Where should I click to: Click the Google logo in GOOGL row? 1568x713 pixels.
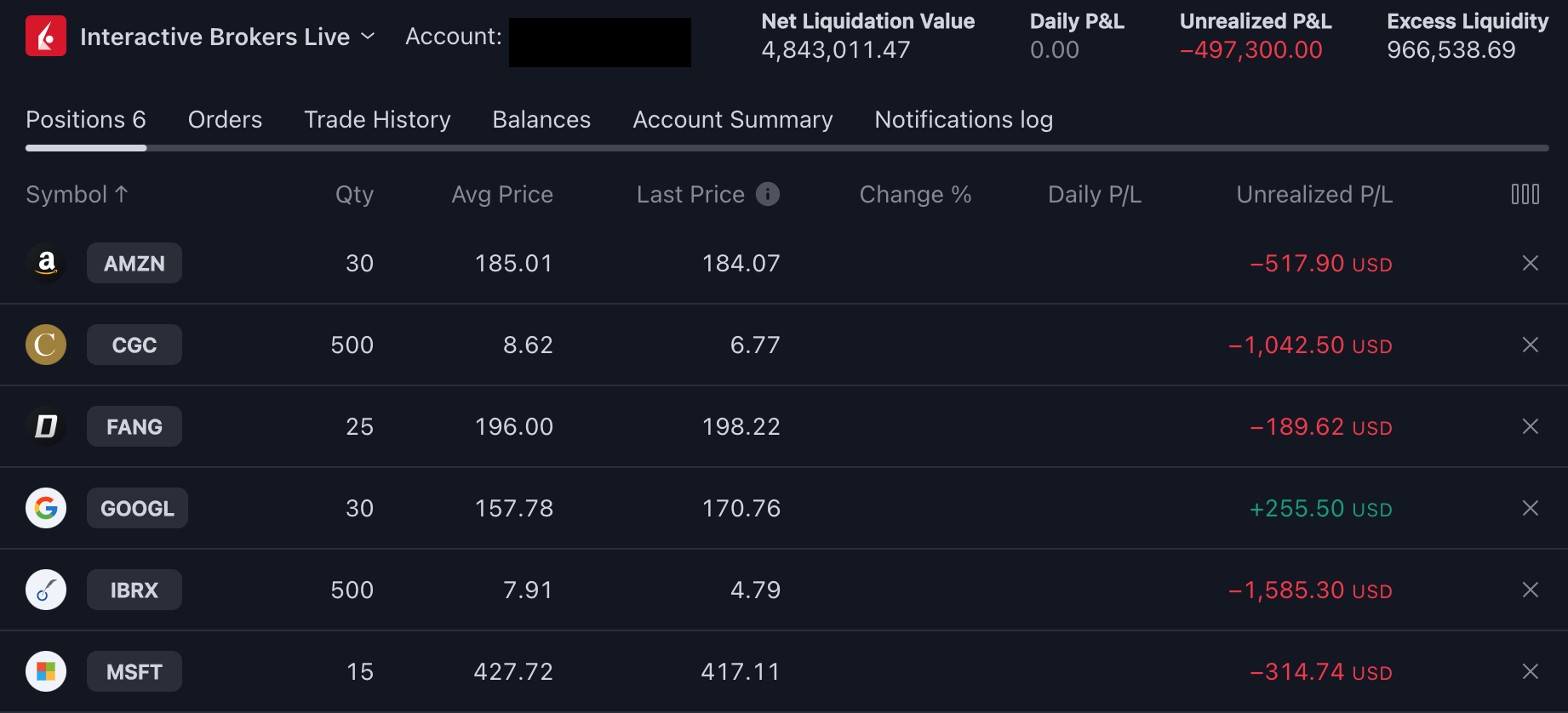(46, 508)
